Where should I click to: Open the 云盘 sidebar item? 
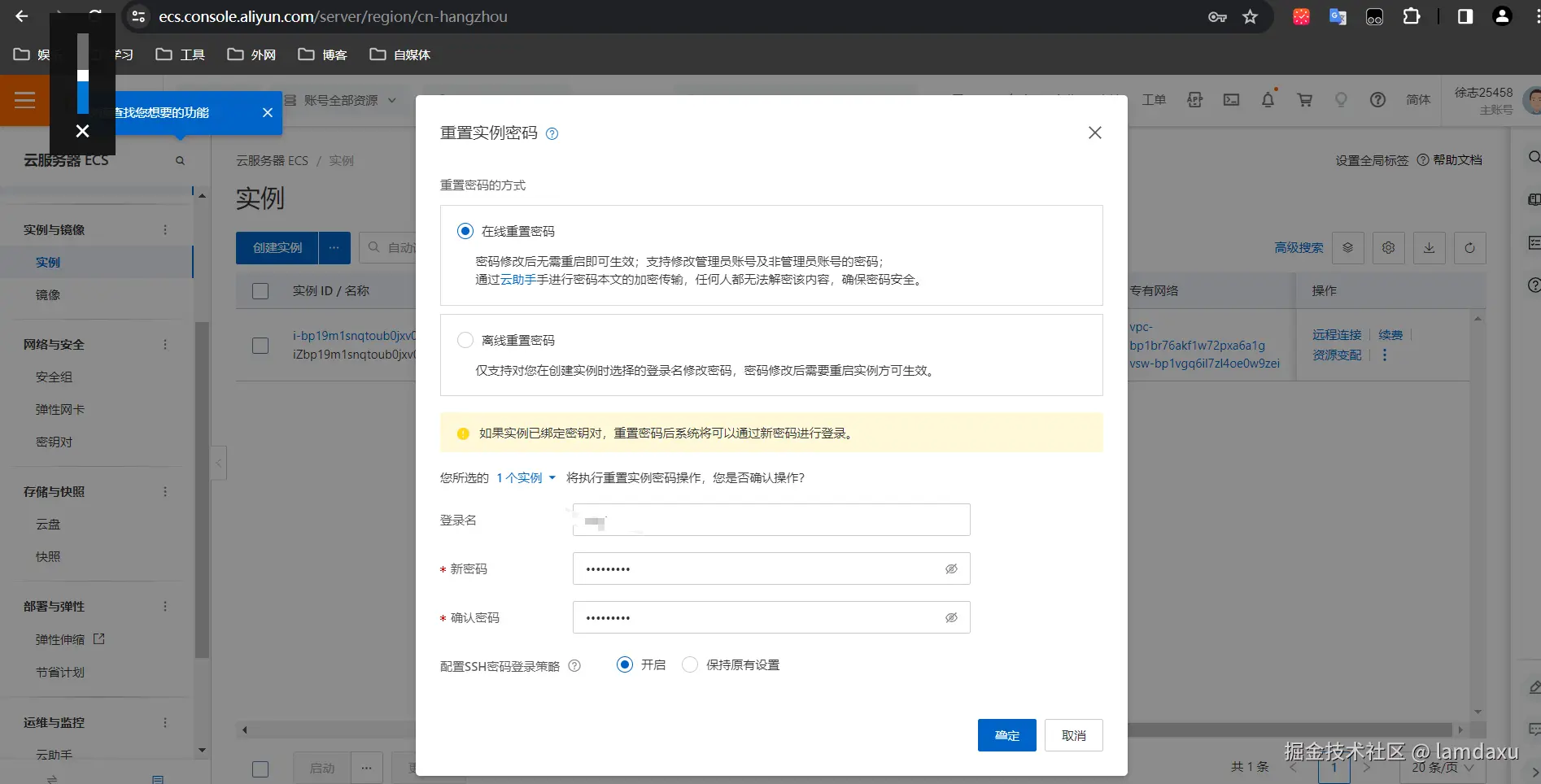click(48, 524)
